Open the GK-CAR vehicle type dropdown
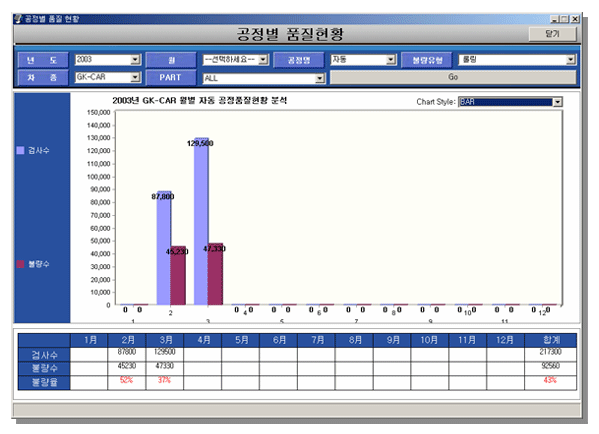The image size is (599, 434). (x=135, y=78)
